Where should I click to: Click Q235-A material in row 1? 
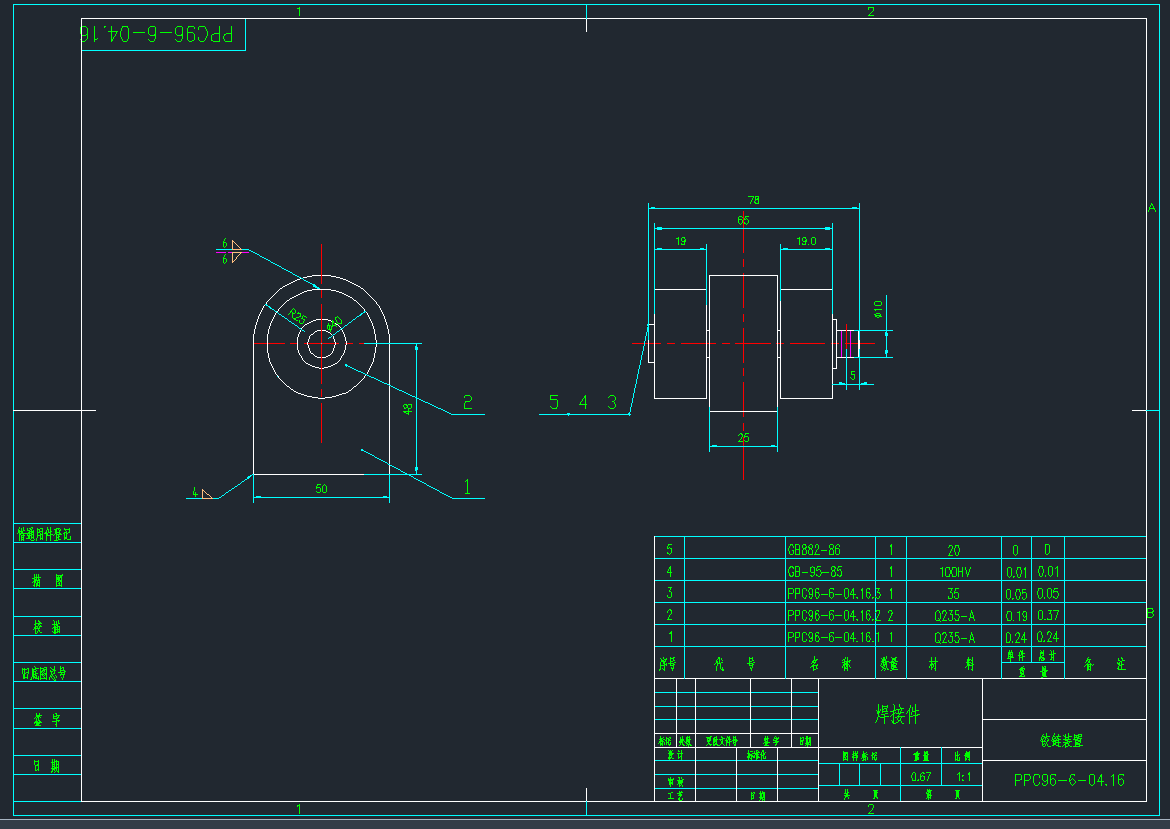tap(954, 638)
